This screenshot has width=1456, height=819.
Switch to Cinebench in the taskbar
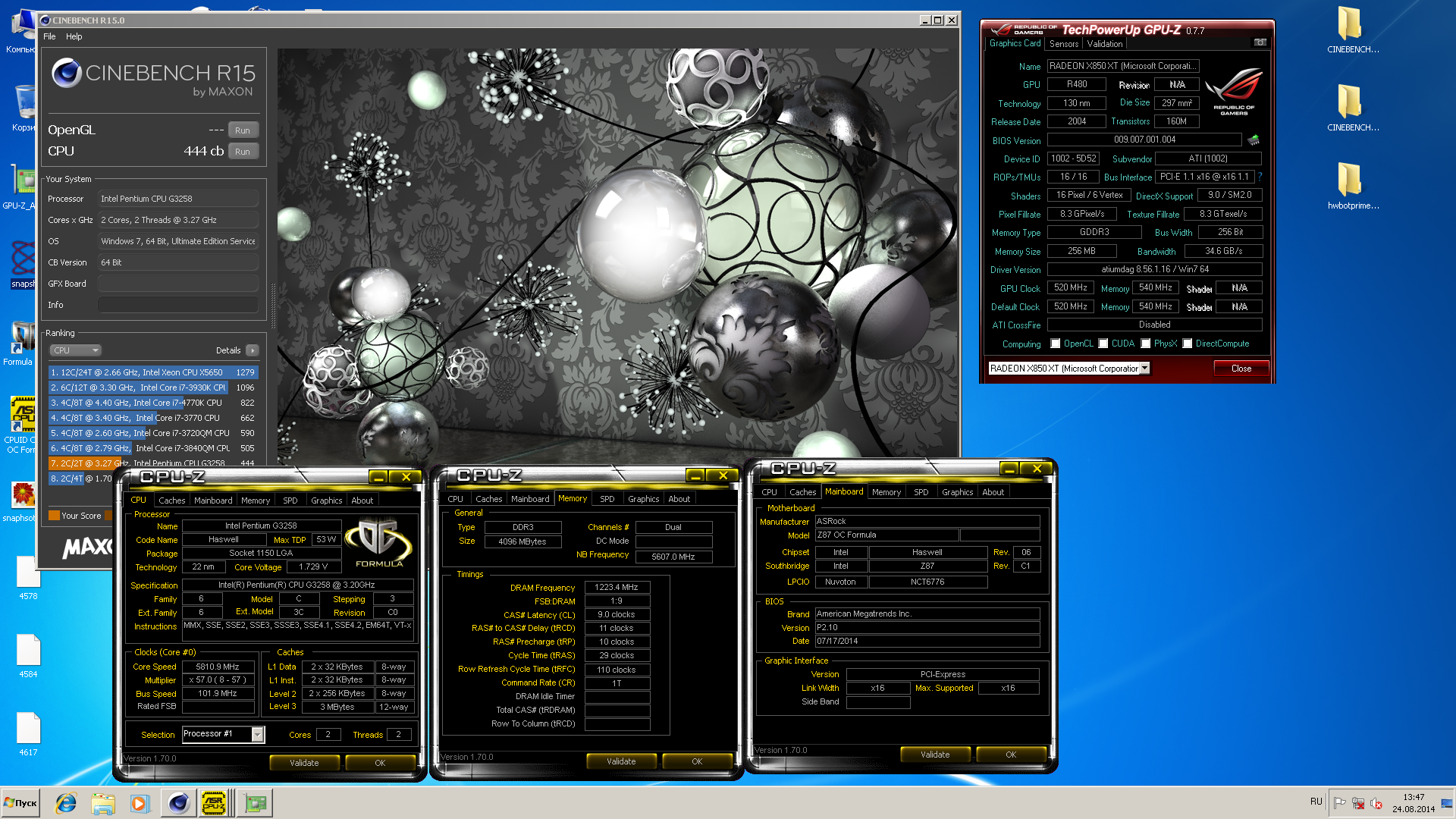[178, 803]
